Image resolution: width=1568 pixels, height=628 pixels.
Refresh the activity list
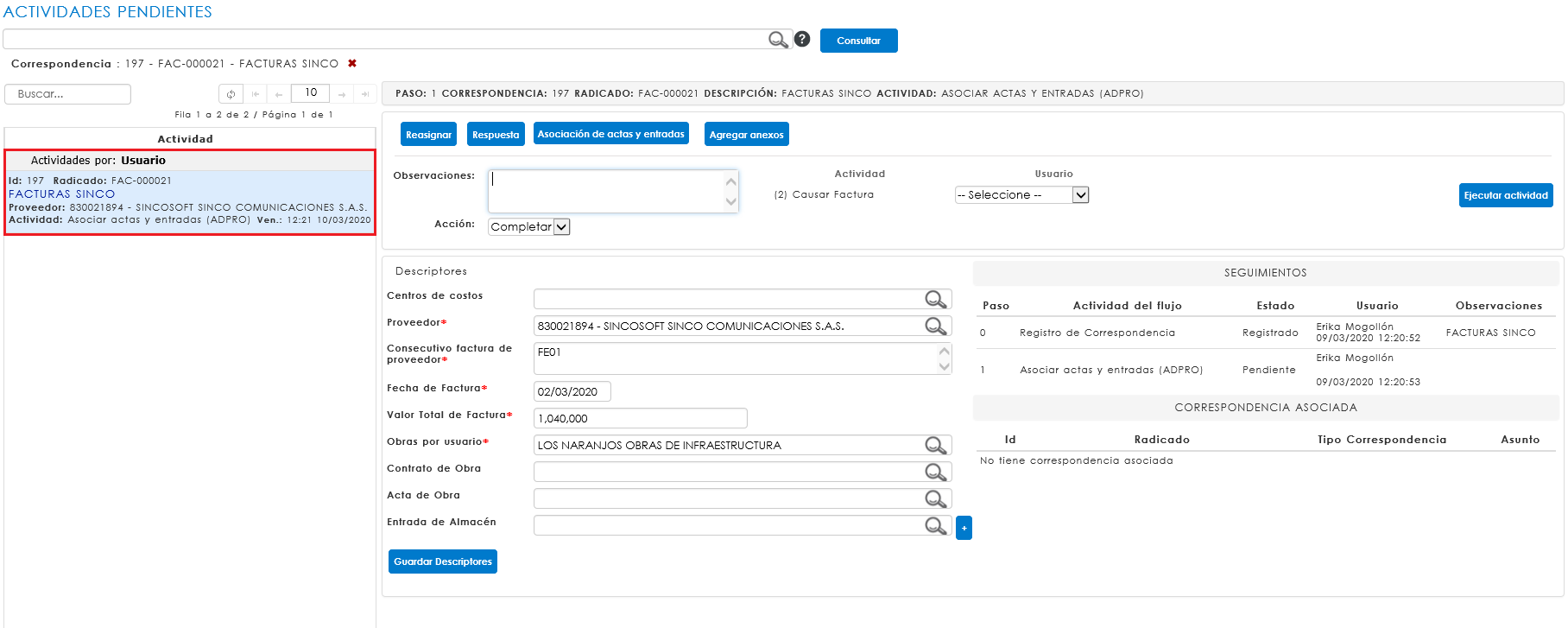pos(231,94)
